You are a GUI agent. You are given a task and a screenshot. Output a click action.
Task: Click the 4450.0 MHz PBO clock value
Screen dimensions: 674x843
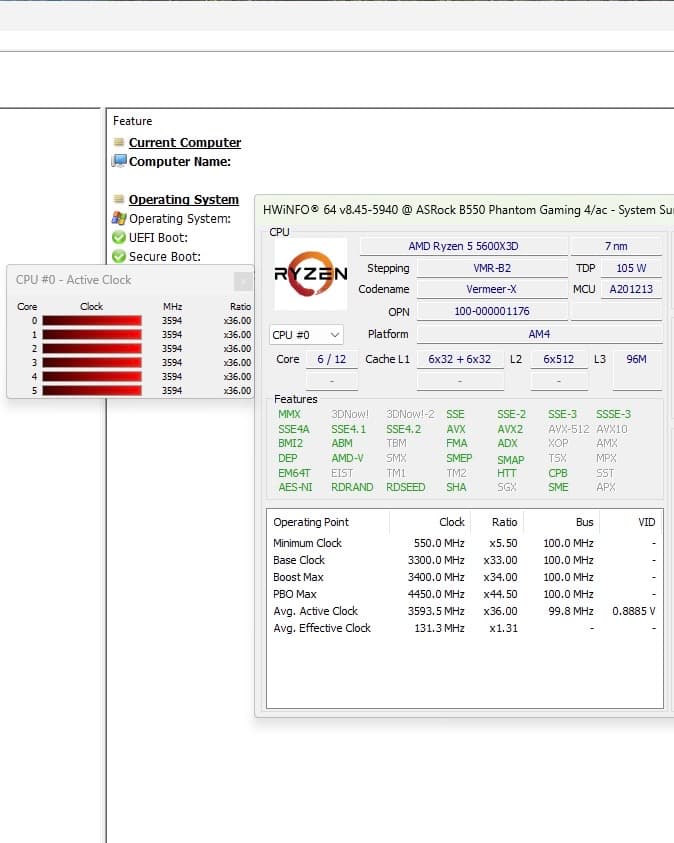point(436,594)
